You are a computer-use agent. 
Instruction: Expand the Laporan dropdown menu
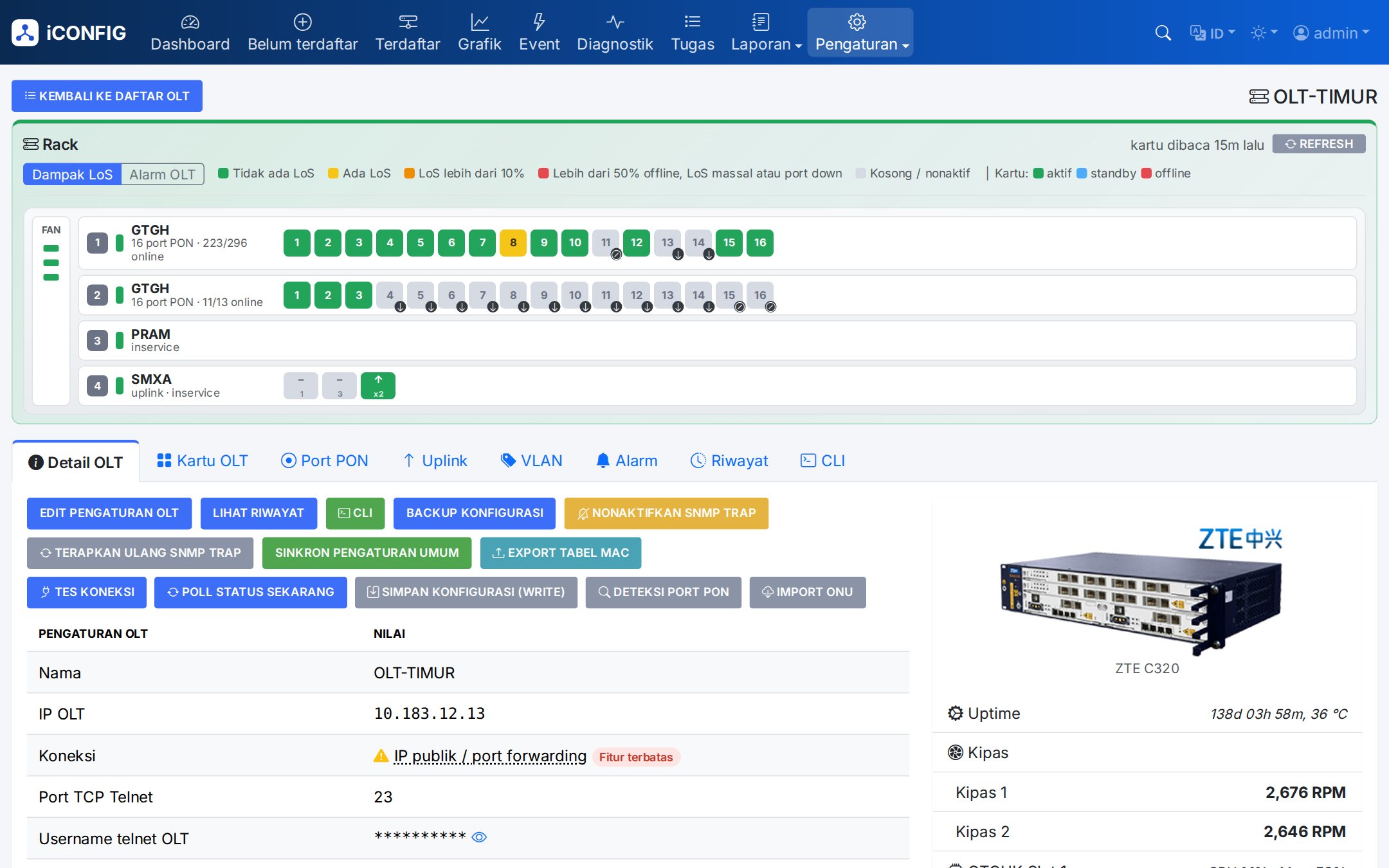tap(766, 32)
